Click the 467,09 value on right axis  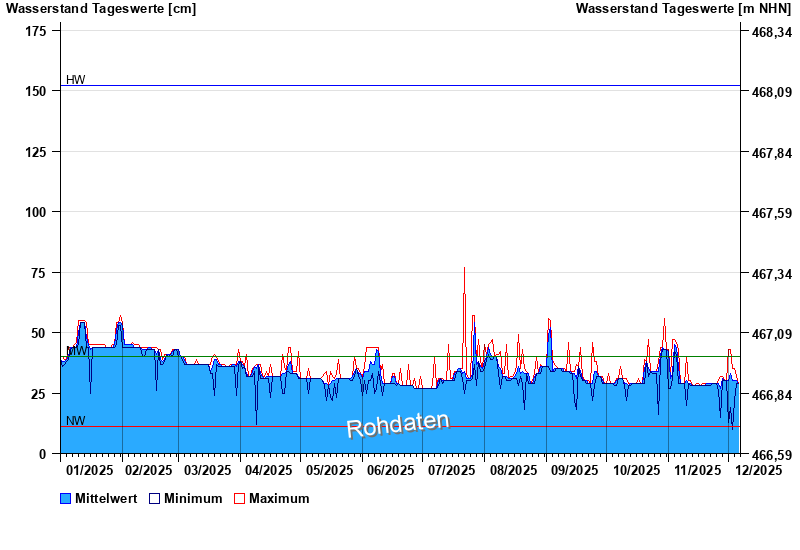point(771,334)
